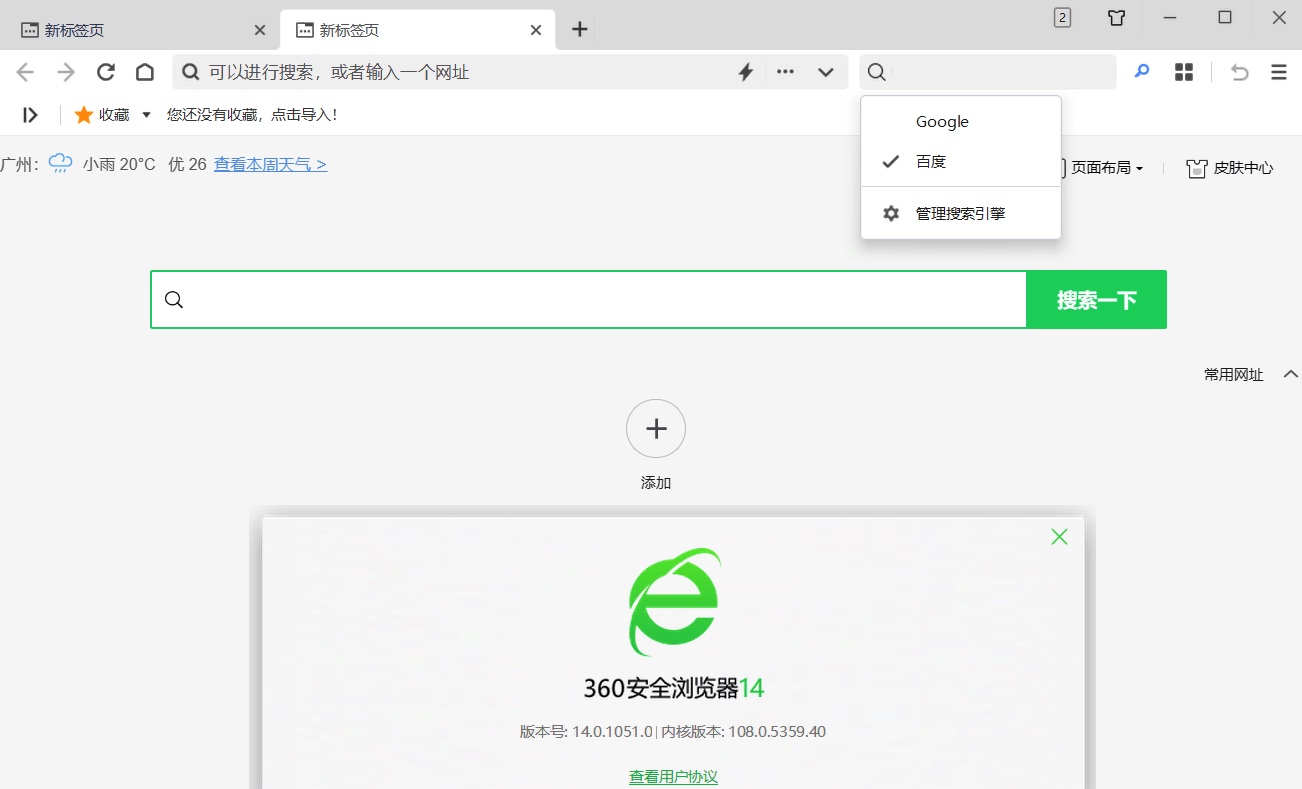Open the 查看用户协议 link
Image resolution: width=1302 pixels, height=789 pixels.
click(673, 776)
